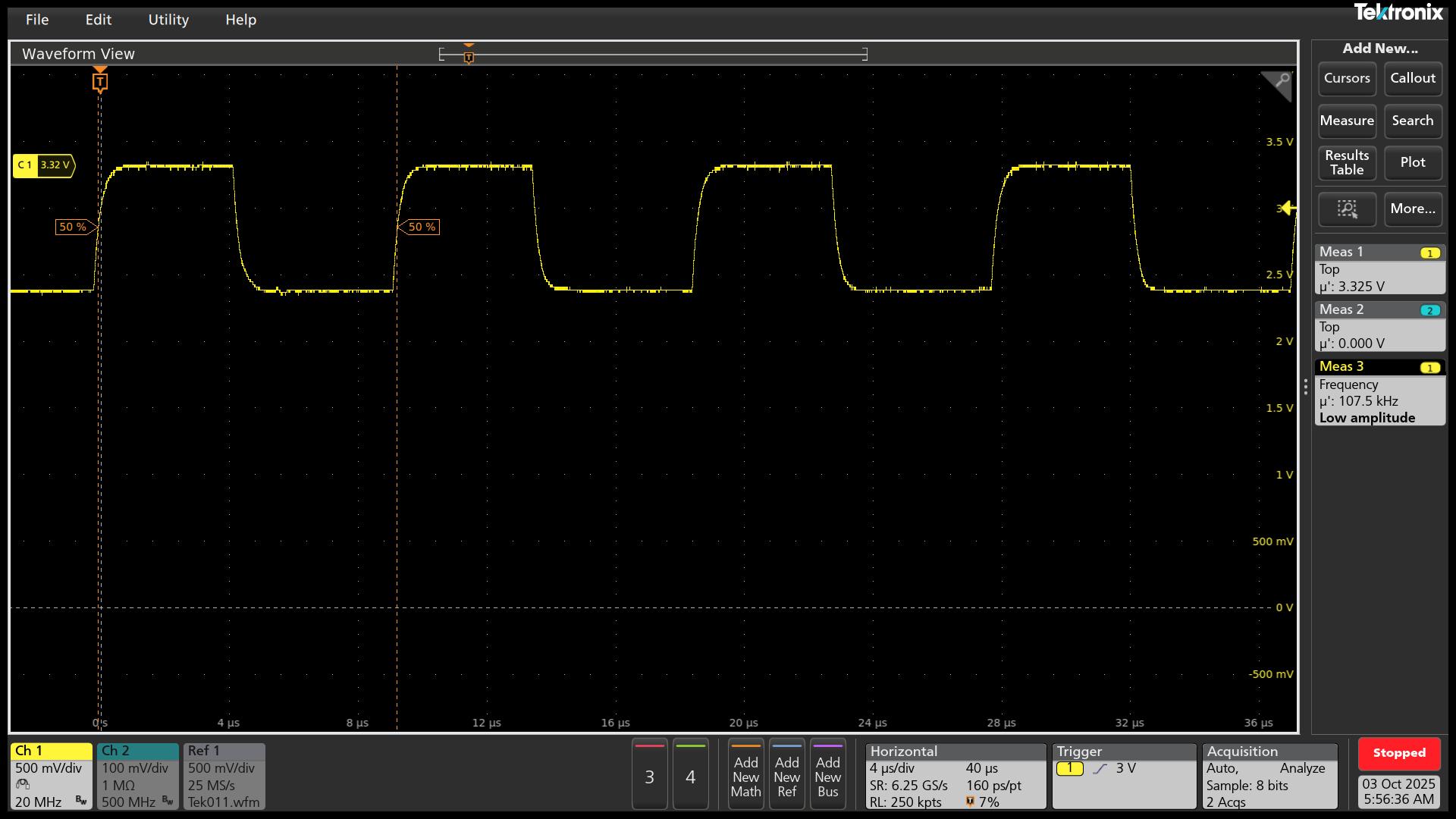Click the Ch 2 bandwidth limit Bw icon
Image resolution: width=1456 pixels, height=819 pixels.
click(x=168, y=801)
